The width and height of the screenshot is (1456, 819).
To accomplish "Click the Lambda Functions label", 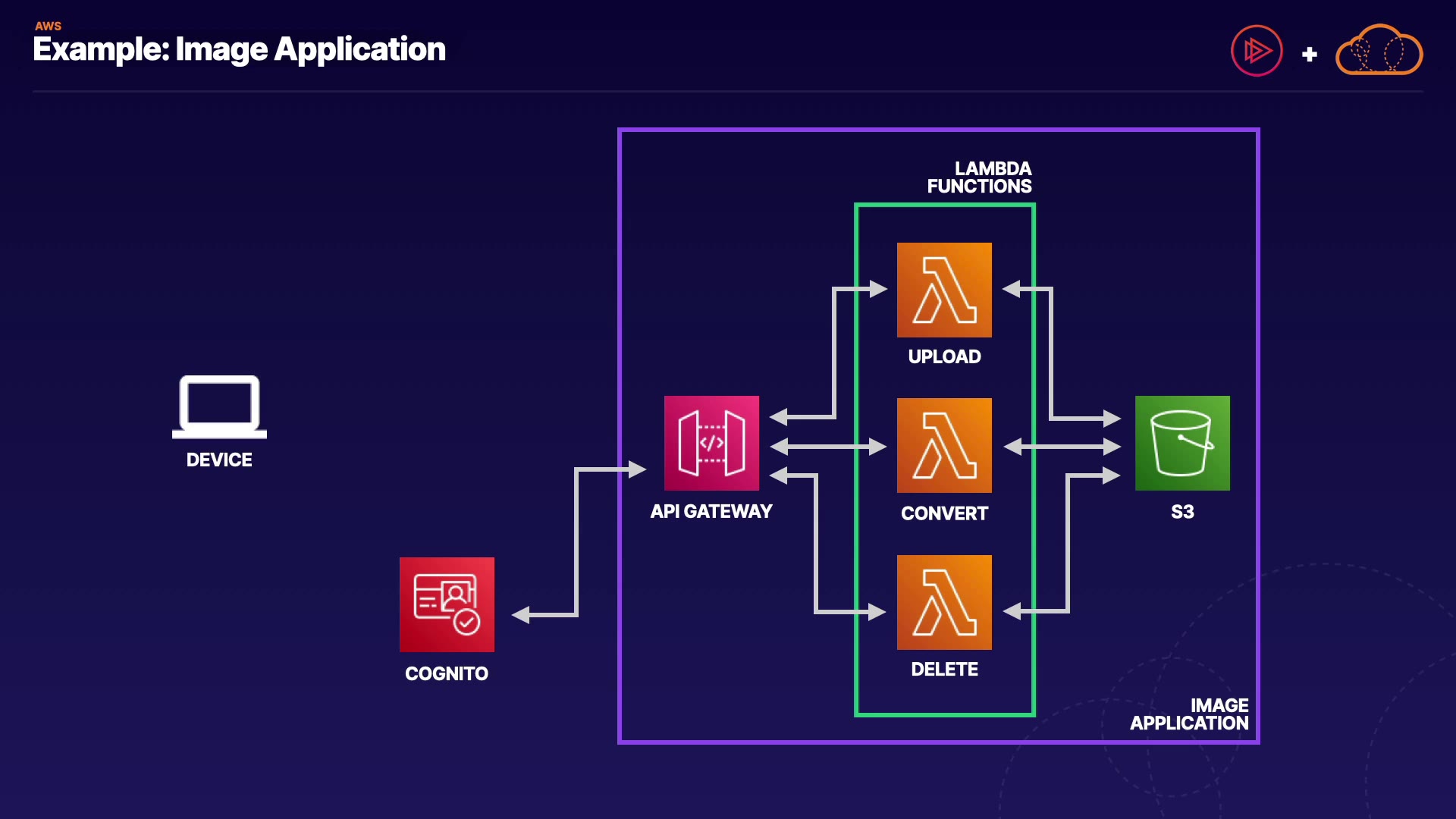I will tap(979, 177).
